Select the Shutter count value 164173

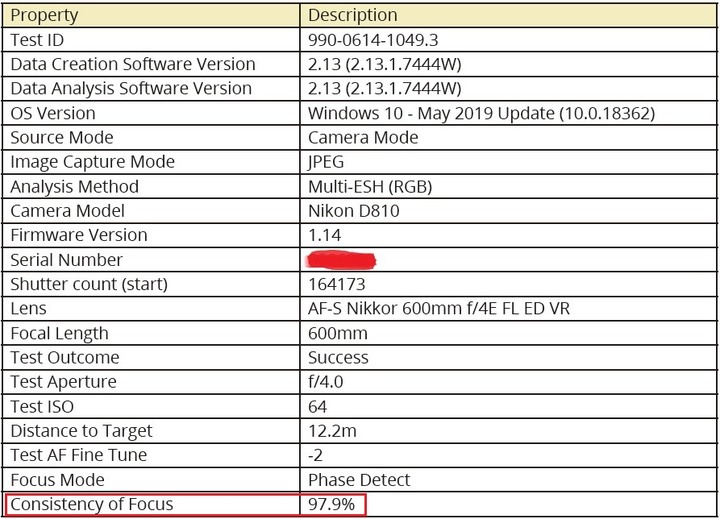pos(337,284)
